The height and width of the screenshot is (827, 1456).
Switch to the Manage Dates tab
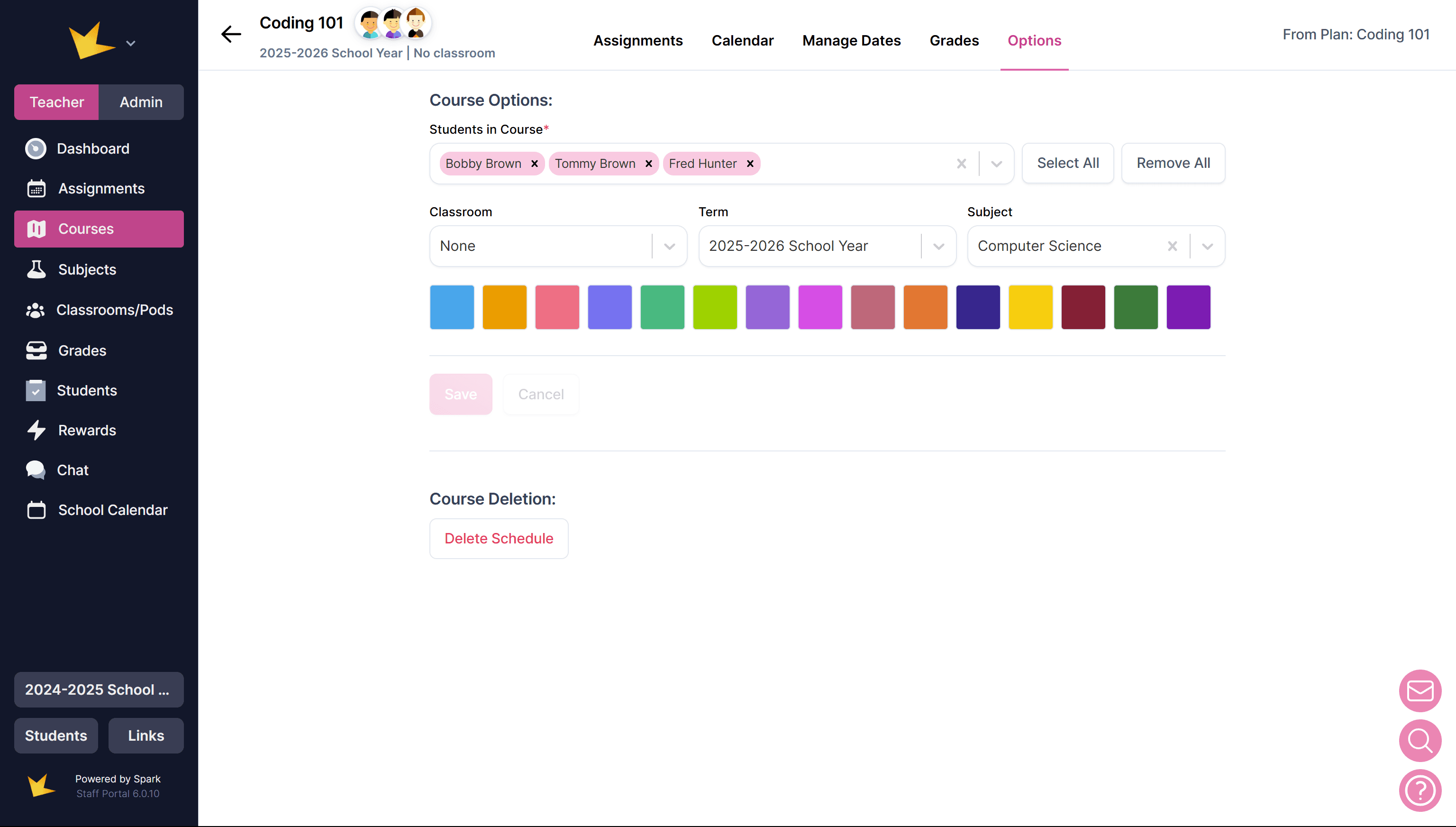[x=851, y=41]
